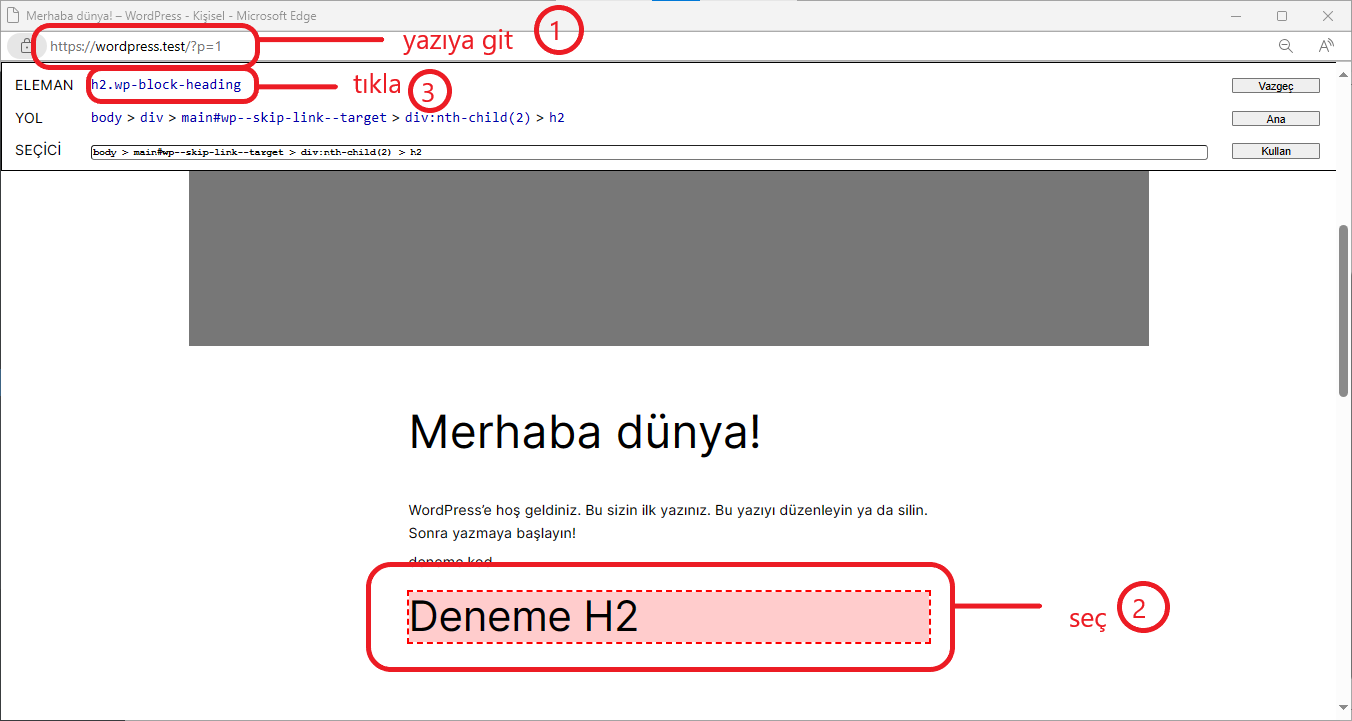Minimize the Edge window
This screenshot has width=1352, height=721.
click(x=1236, y=16)
